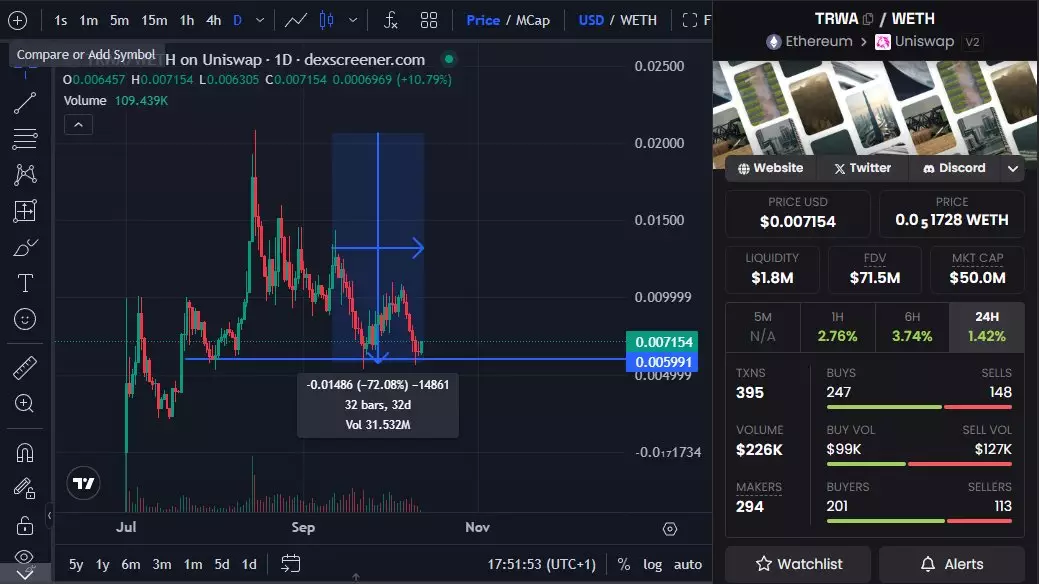Enable percent scale on chart
This screenshot has width=1039, height=584.
pyautogui.click(x=624, y=564)
